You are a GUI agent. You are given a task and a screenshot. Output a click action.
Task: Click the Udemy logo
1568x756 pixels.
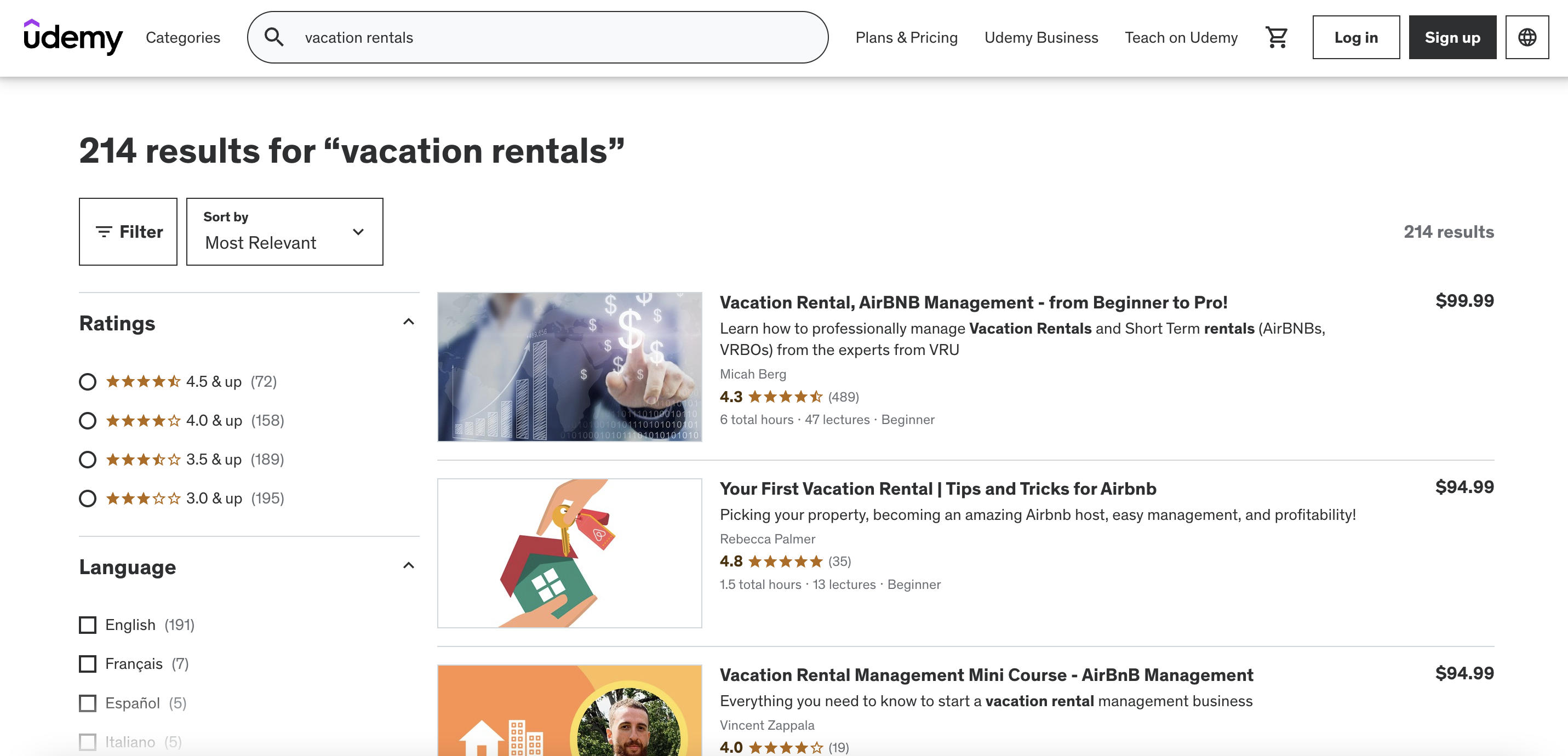72,38
